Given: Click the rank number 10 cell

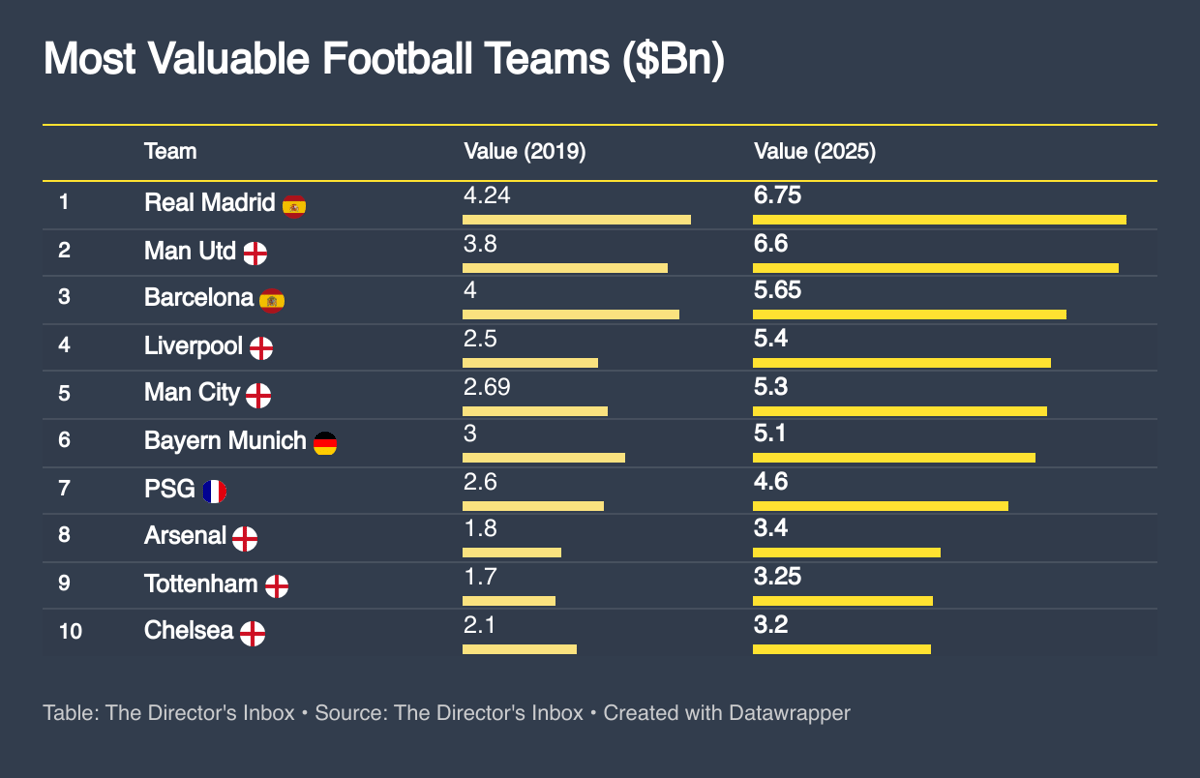Looking at the screenshot, I should [x=70, y=632].
